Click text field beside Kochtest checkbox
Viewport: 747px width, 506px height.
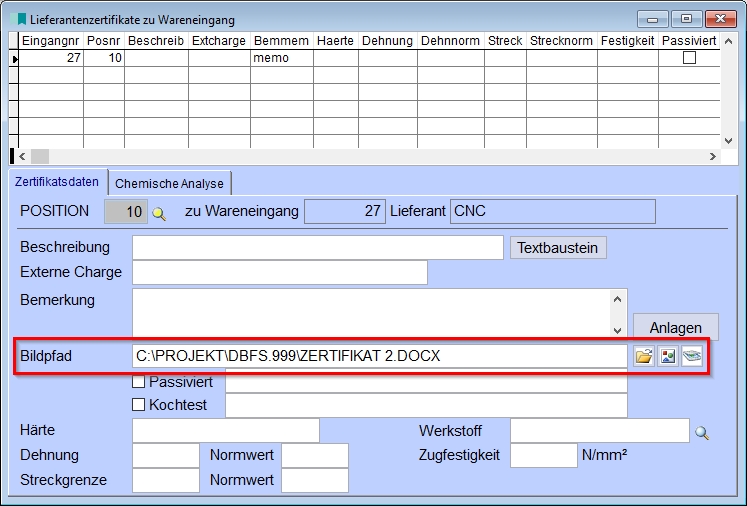tap(426, 405)
